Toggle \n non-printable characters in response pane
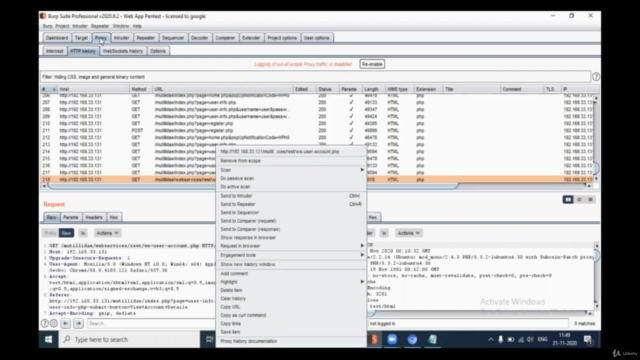This screenshot has height=360, width=640. coord(384,233)
